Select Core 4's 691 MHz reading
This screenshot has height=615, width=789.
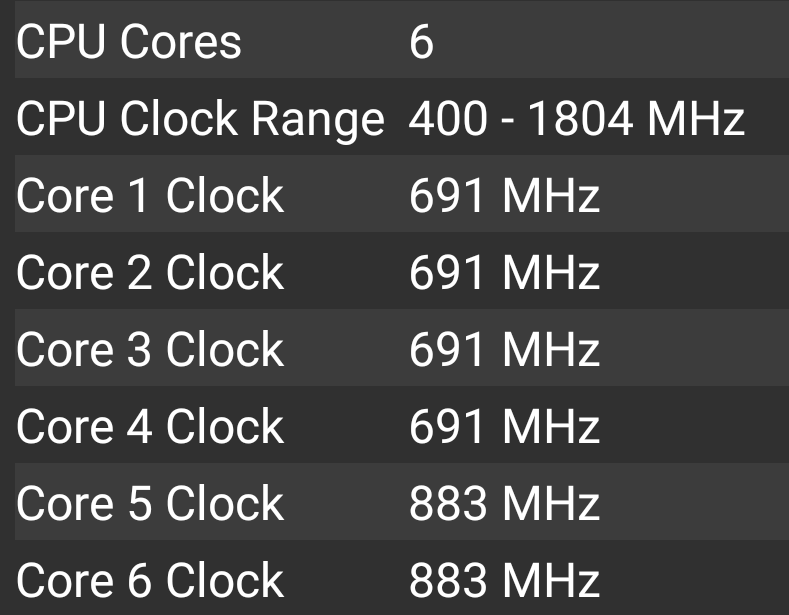[504, 427]
